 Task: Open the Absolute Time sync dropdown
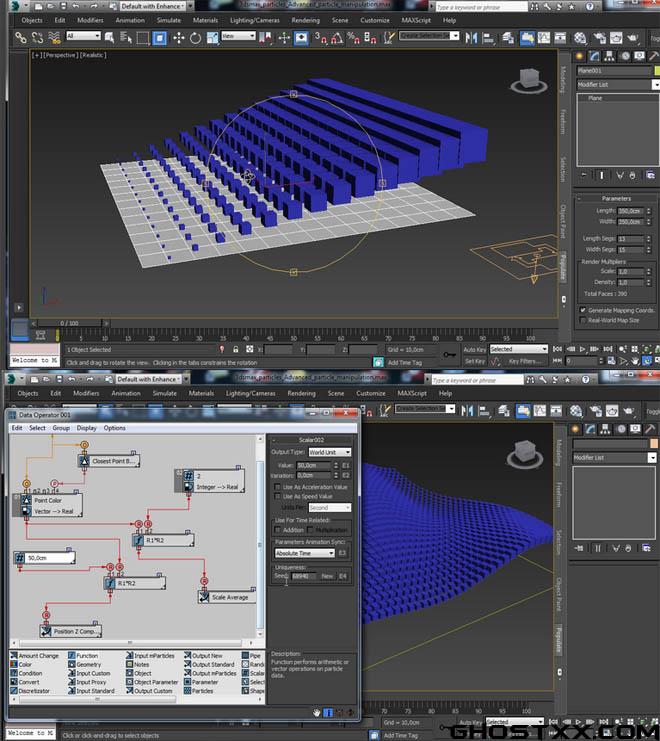[305, 553]
